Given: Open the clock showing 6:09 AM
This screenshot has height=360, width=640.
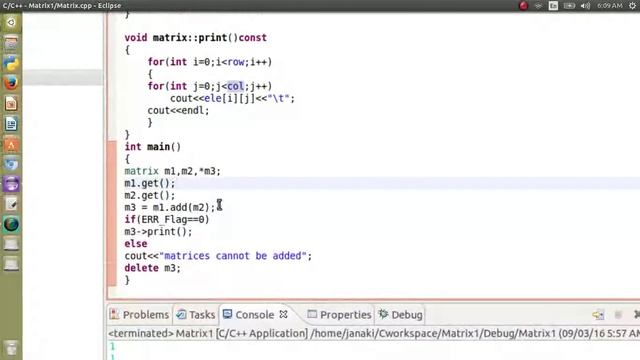Looking at the screenshot, I should pos(610,6).
